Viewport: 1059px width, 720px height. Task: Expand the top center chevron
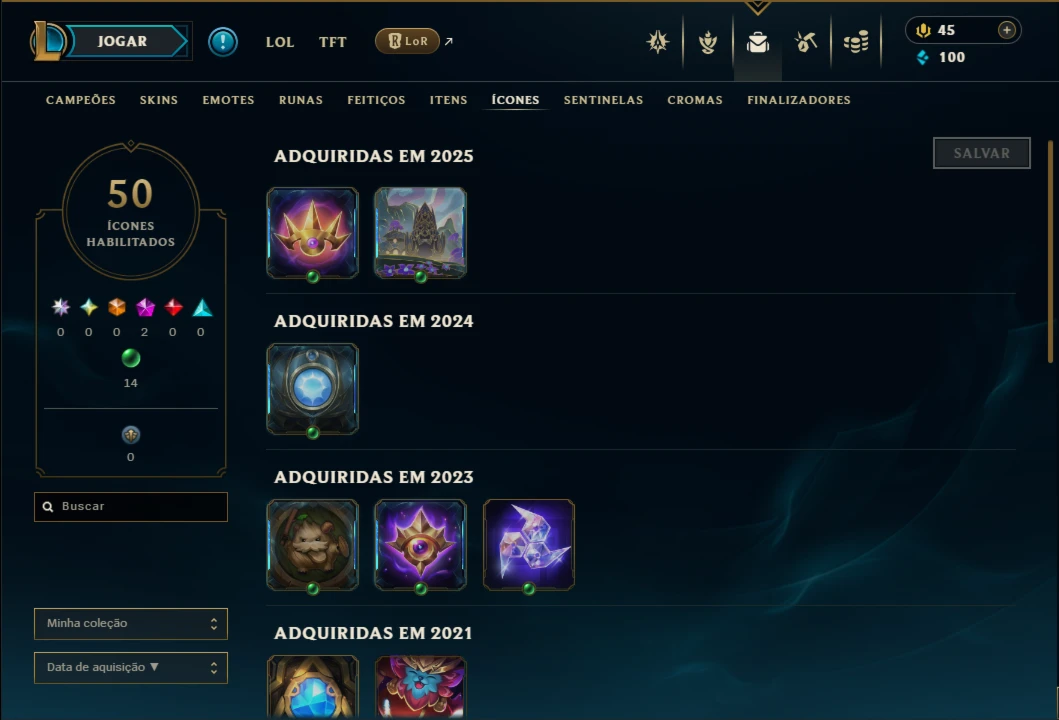[758, 7]
